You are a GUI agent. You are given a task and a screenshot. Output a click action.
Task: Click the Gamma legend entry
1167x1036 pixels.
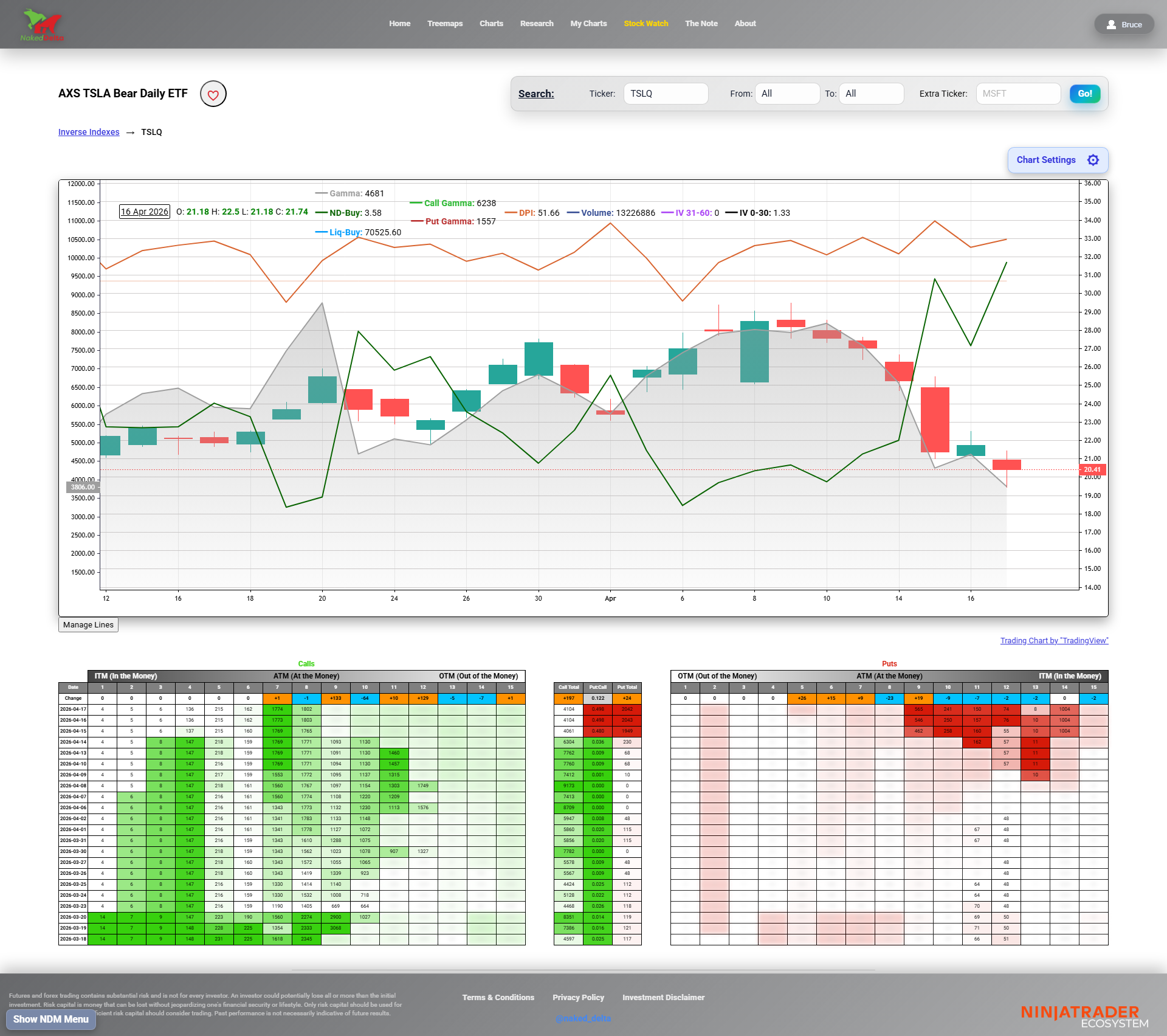pos(349,193)
